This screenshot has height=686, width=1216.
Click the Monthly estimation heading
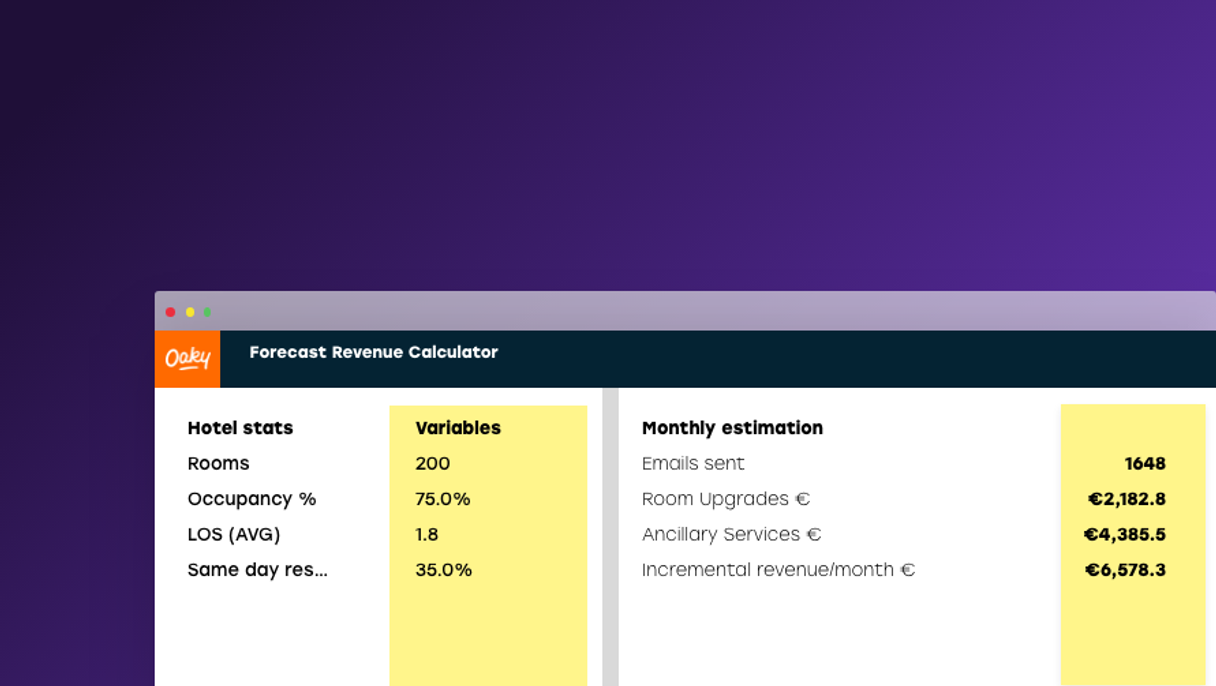pyautogui.click(x=732, y=428)
